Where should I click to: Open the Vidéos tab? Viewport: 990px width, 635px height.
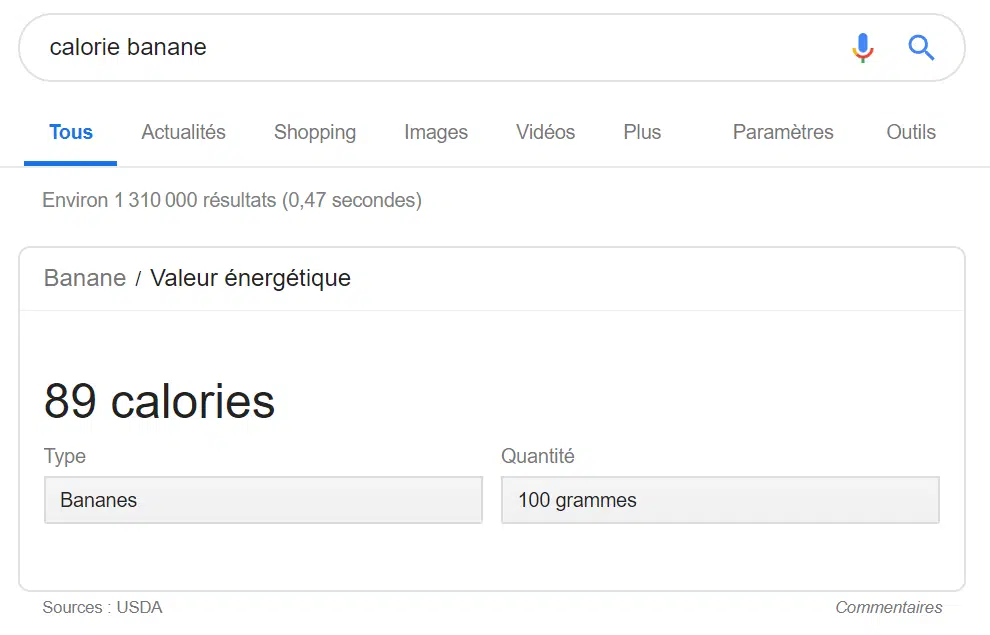(x=545, y=132)
